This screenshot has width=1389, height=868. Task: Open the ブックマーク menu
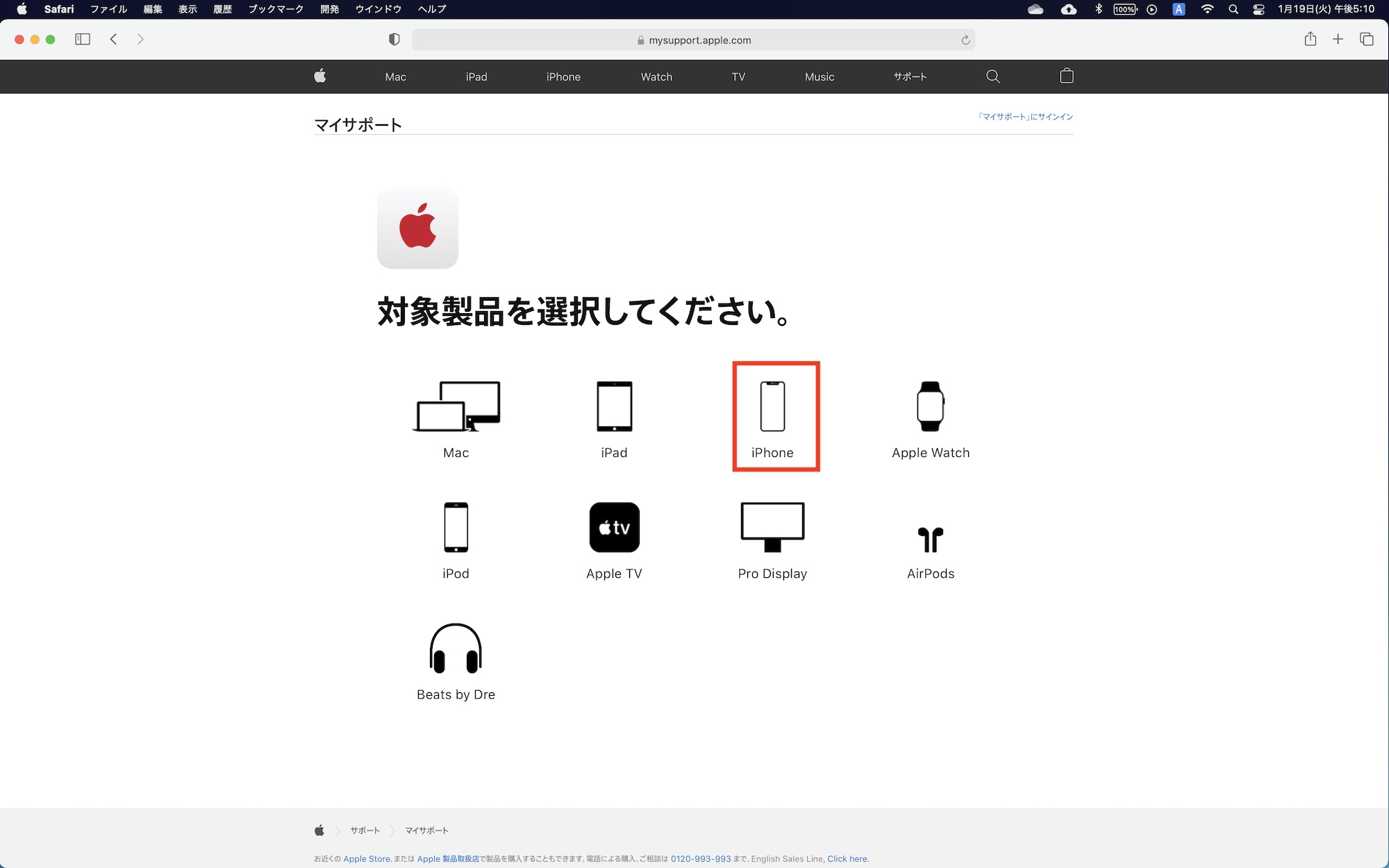click(276, 9)
